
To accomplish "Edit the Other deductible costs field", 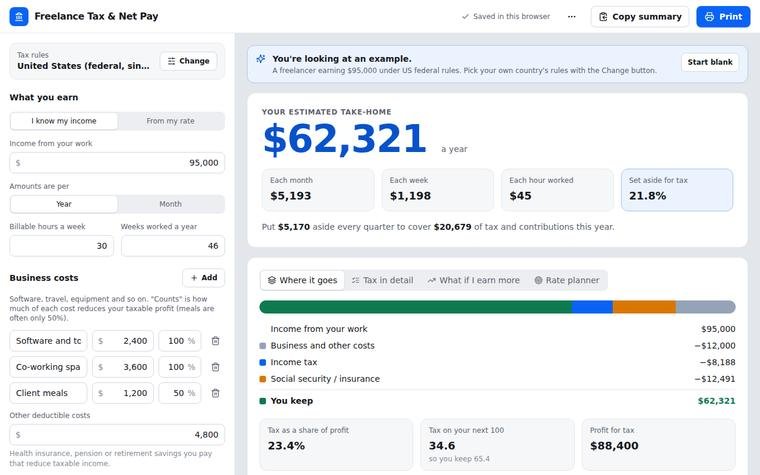I will pos(117,435).
